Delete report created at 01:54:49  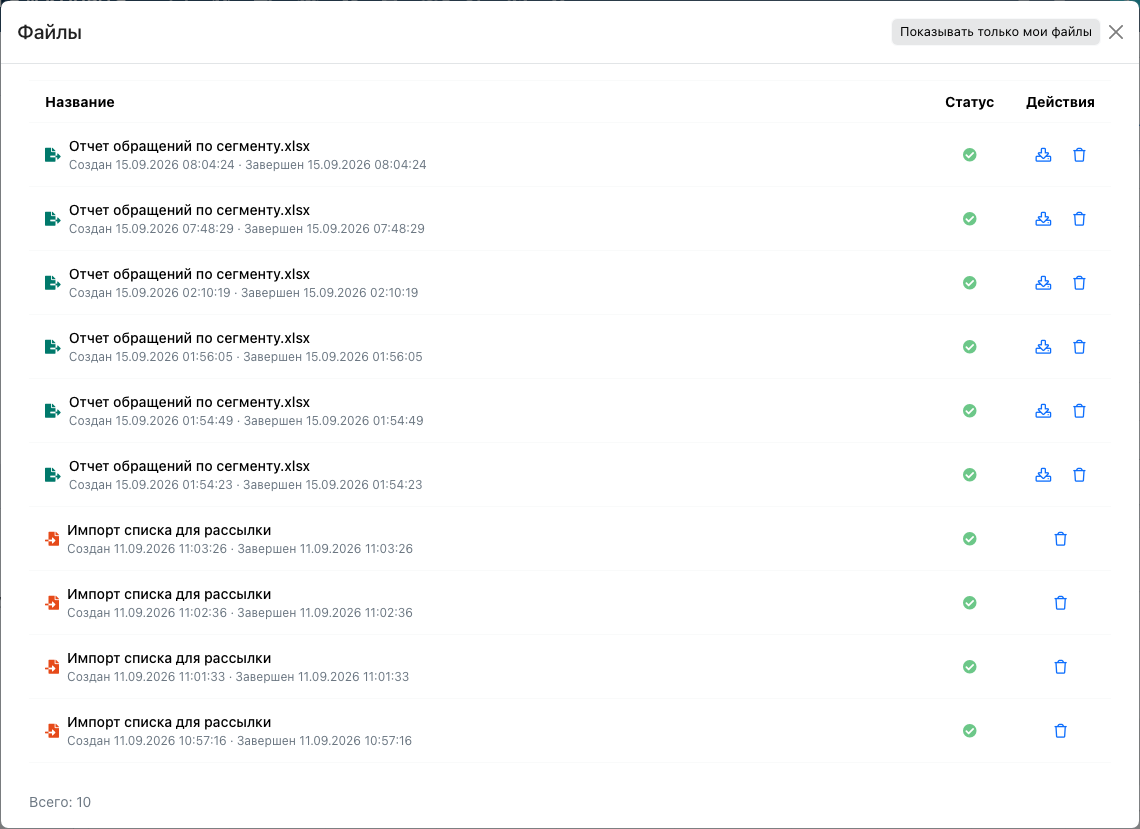coord(1079,411)
